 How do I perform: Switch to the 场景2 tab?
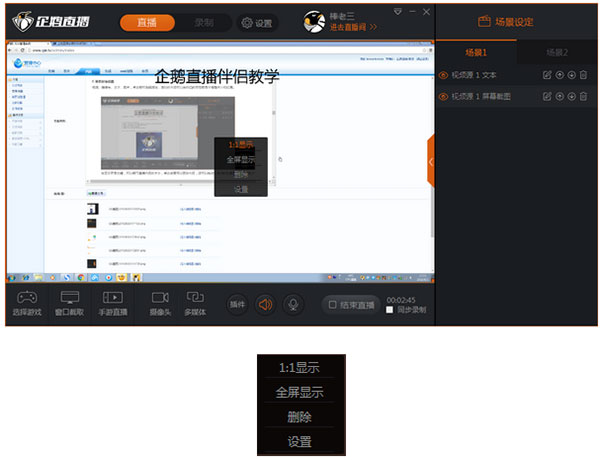[x=557, y=52]
